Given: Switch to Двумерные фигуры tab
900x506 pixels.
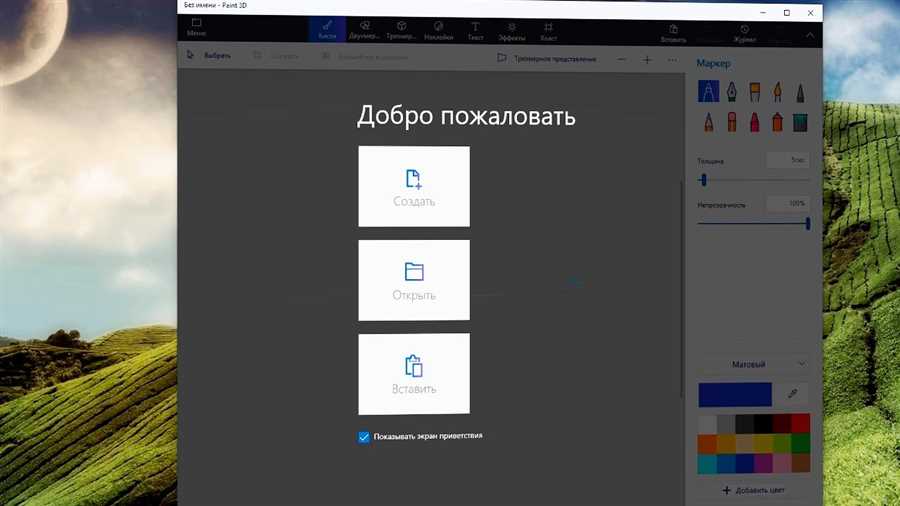Looking at the screenshot, I should [364, 30].
